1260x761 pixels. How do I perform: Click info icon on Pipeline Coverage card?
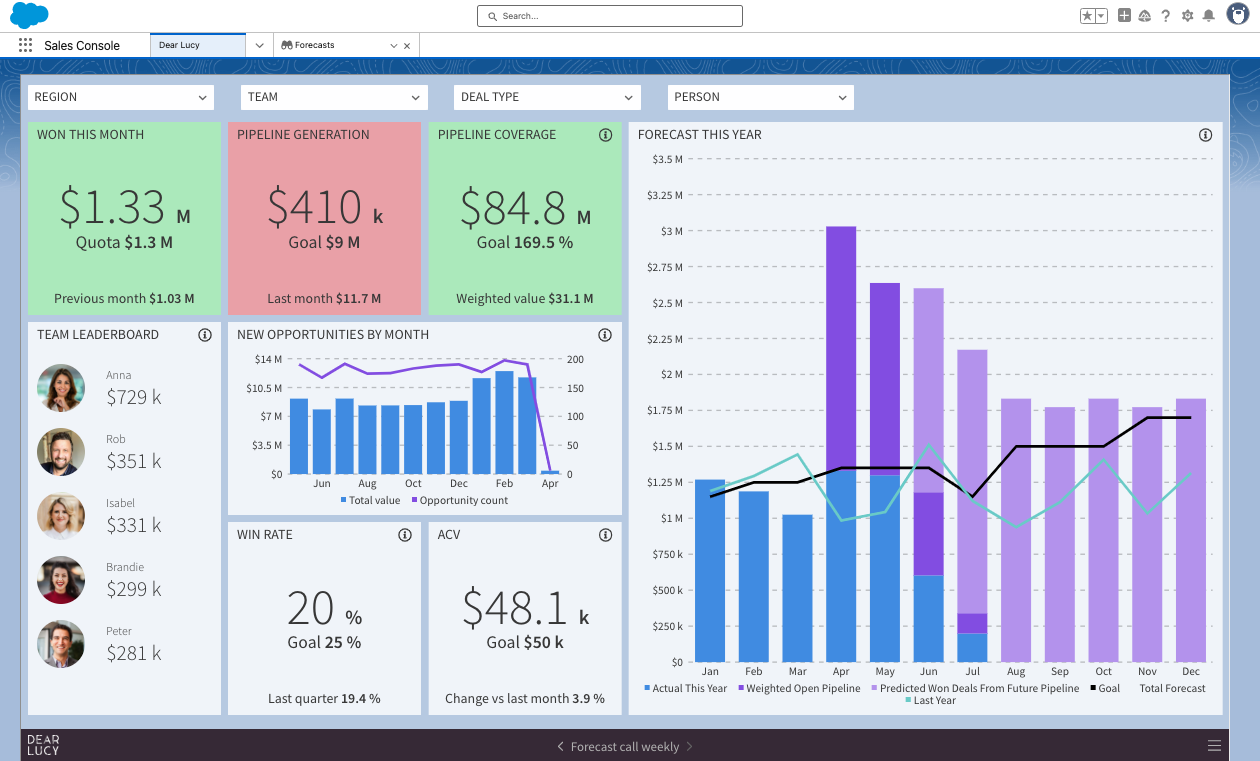pyautogui.click(x=605, y=135)
